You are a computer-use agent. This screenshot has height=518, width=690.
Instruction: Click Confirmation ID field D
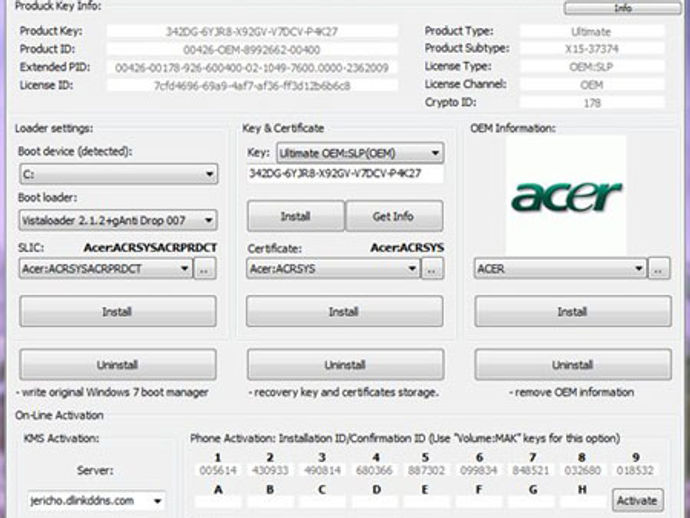pyautogui.click(x=374, y=502)
